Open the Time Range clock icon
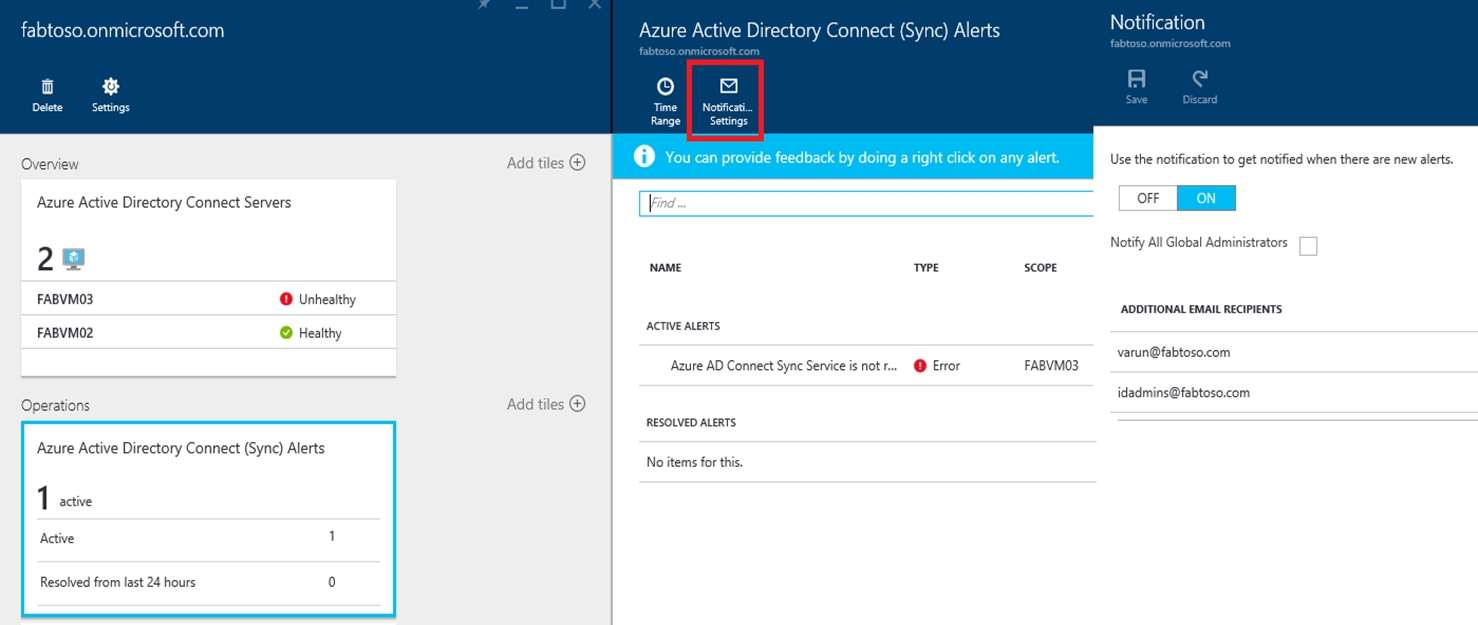Screen dimensions: 1478x625 click(x=665, y=87)
